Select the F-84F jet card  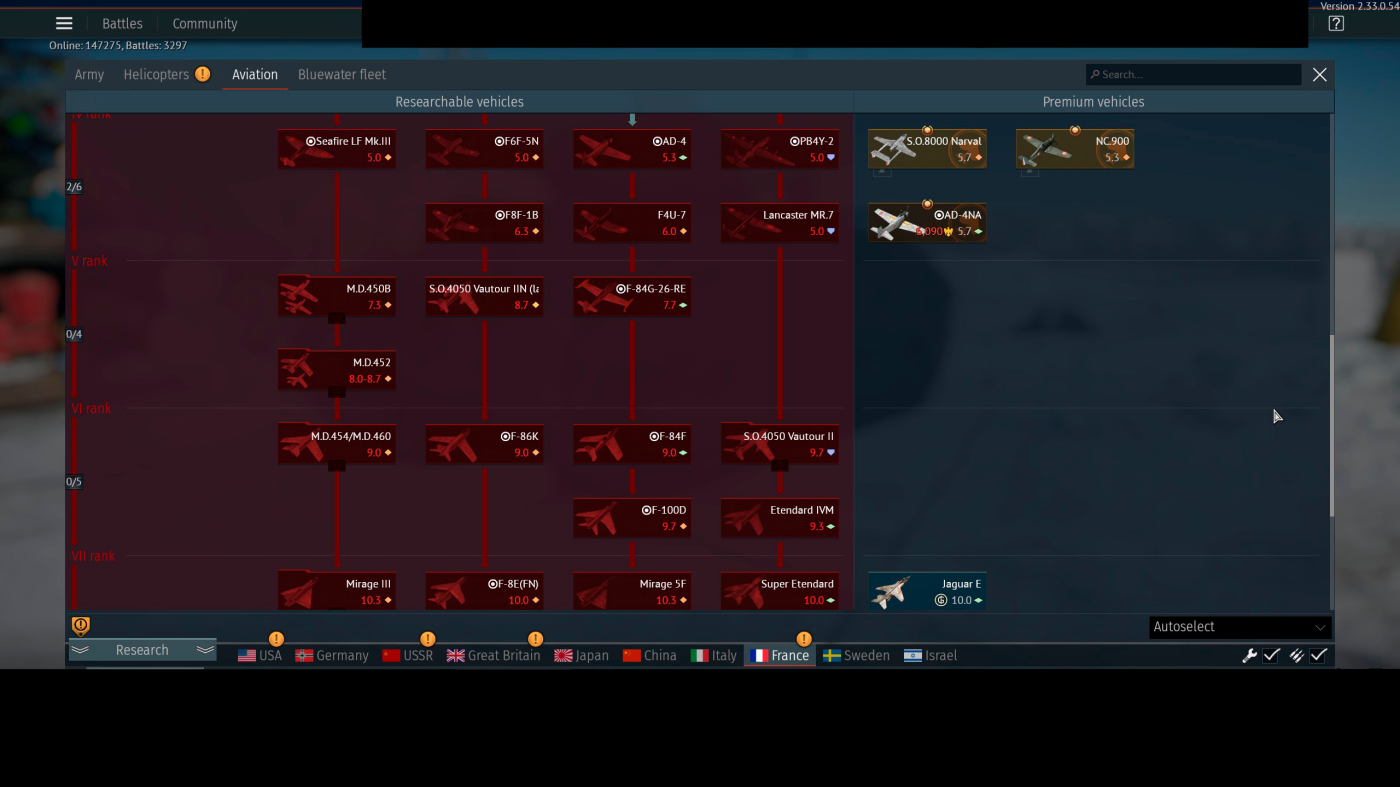click(632, 445)
